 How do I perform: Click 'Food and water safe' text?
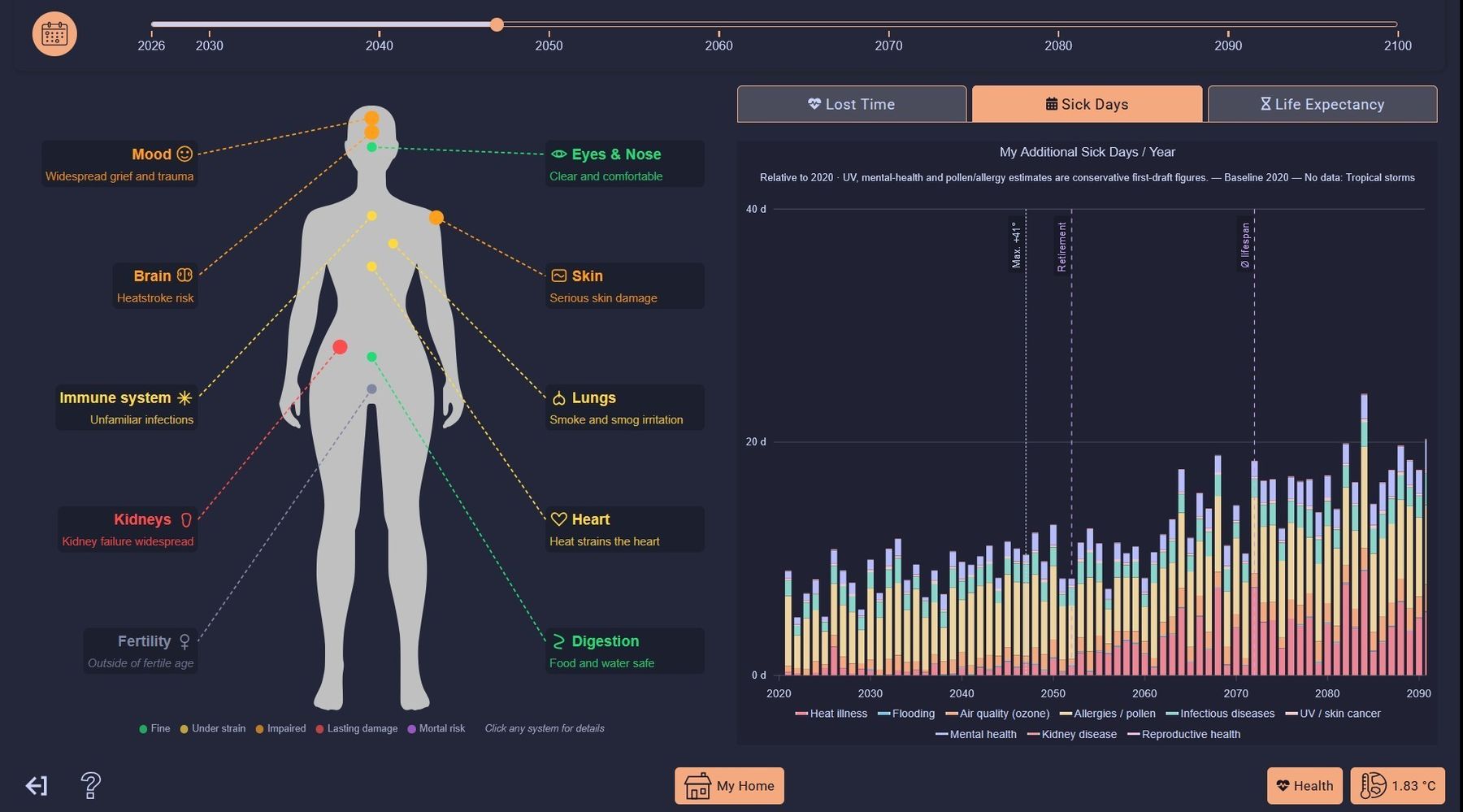click(601, 663)
